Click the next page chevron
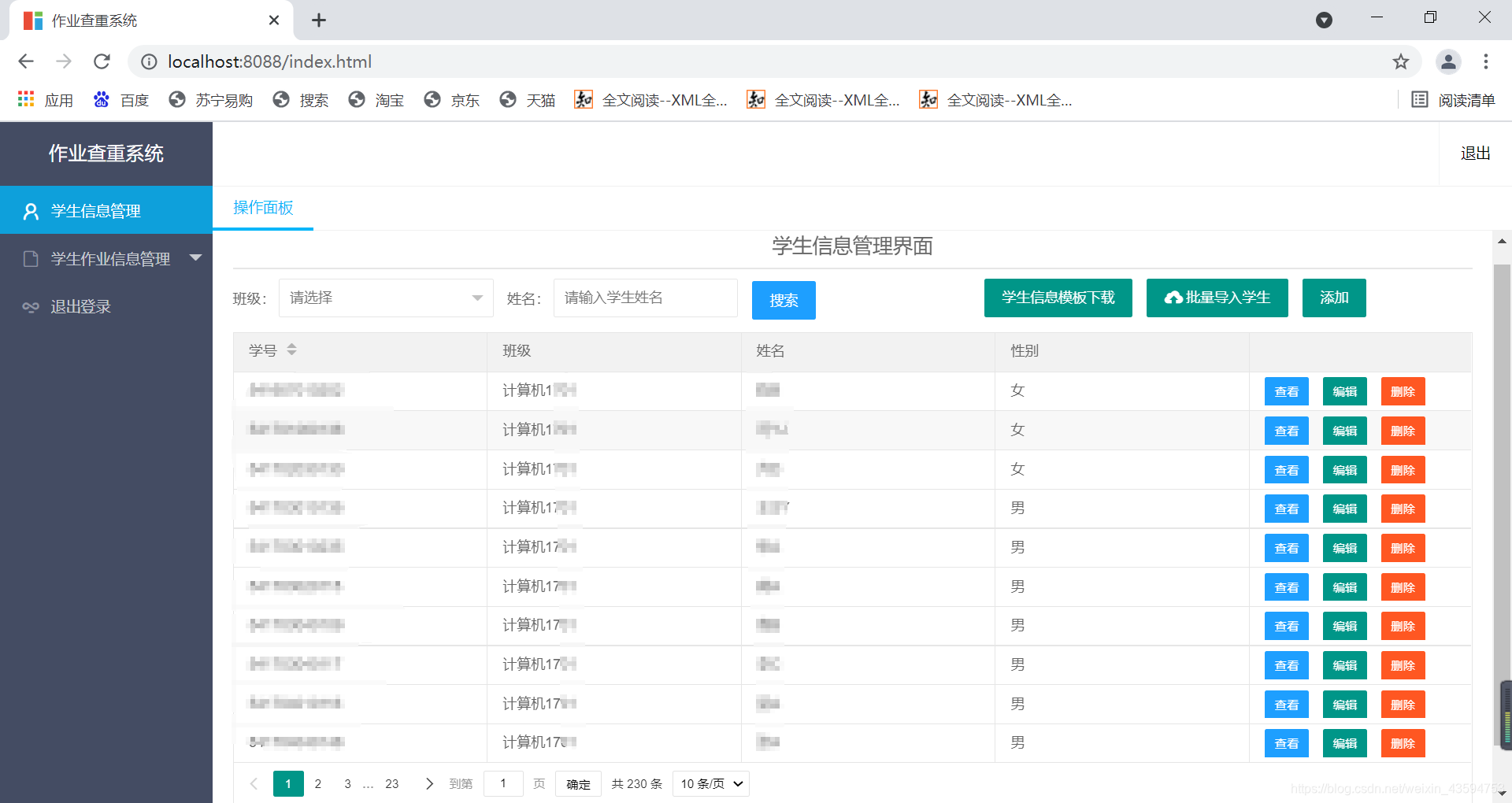The width and height of the screenshot is (1512, 803). [x=429, y=783]
